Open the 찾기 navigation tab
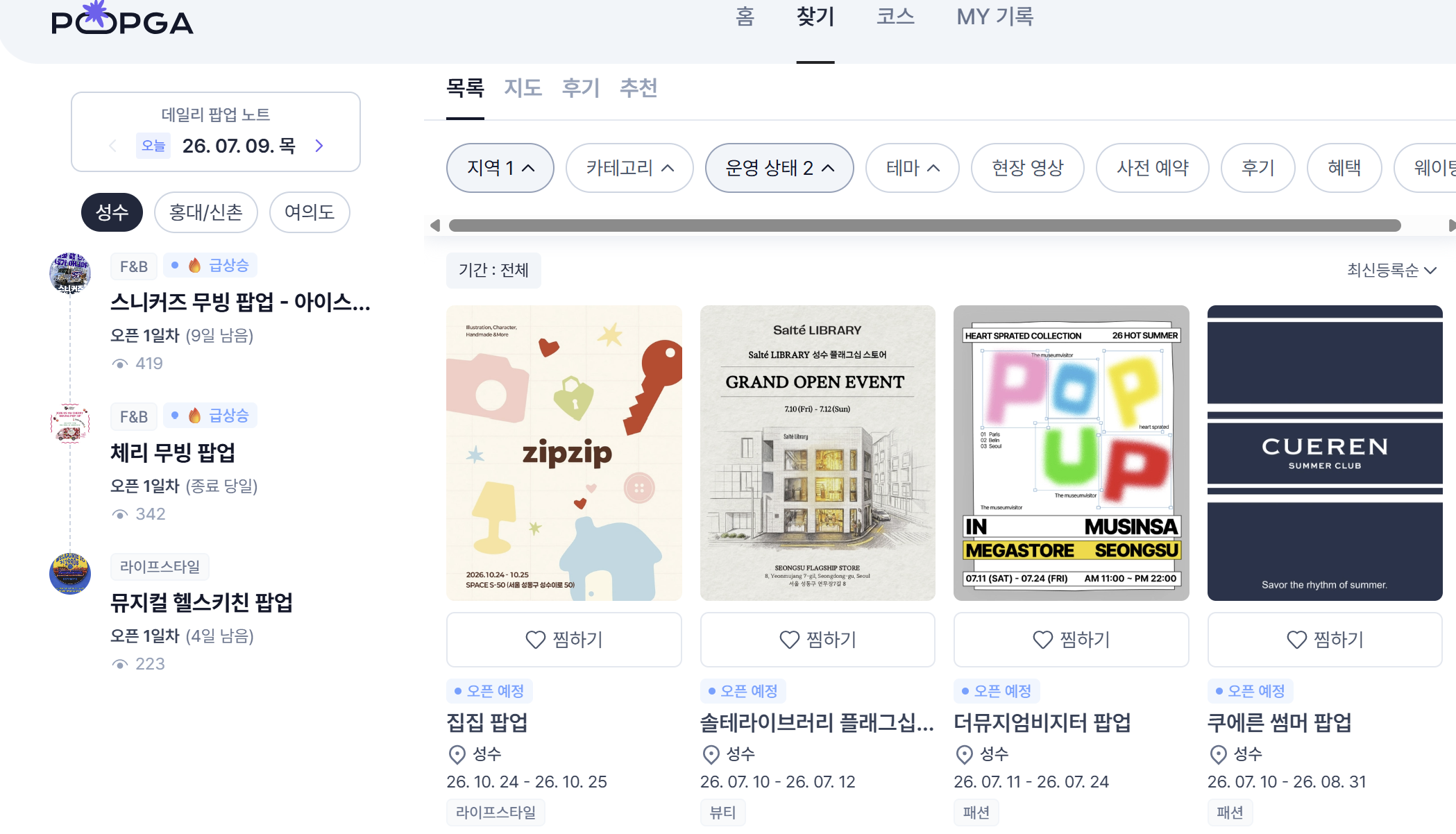This screenshot has width=1456, height=834. [x=815, y=17]
